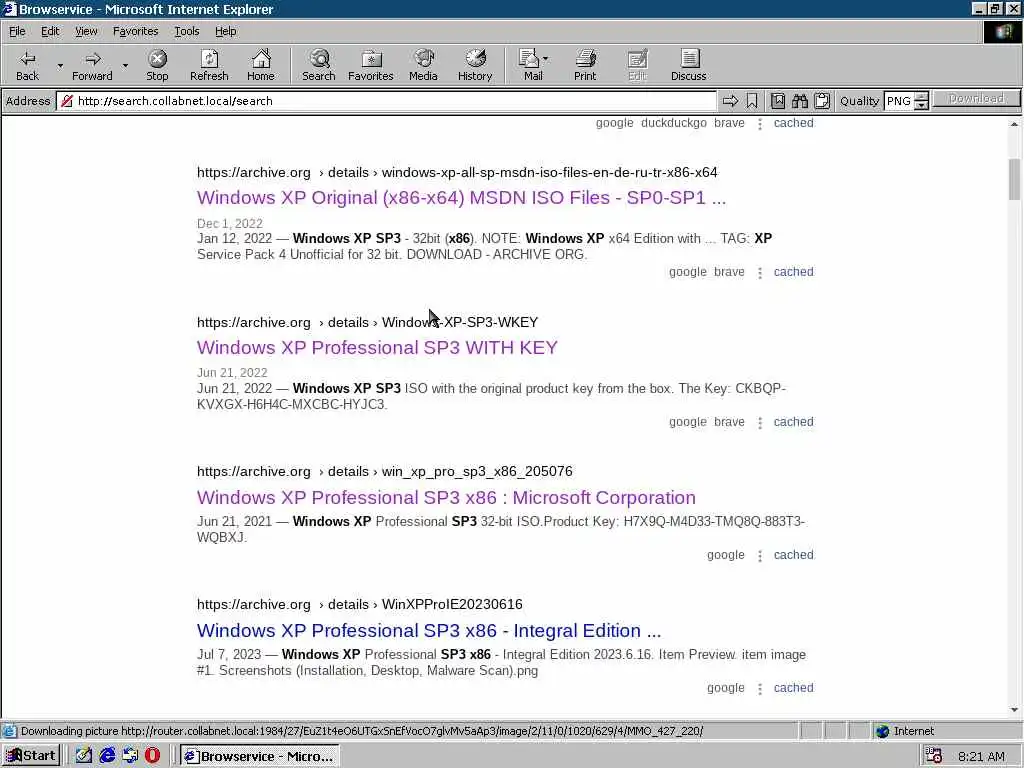1024x768 pixels.
Task: Launch Opera from quick launch
Action: [x=152, y=756]
